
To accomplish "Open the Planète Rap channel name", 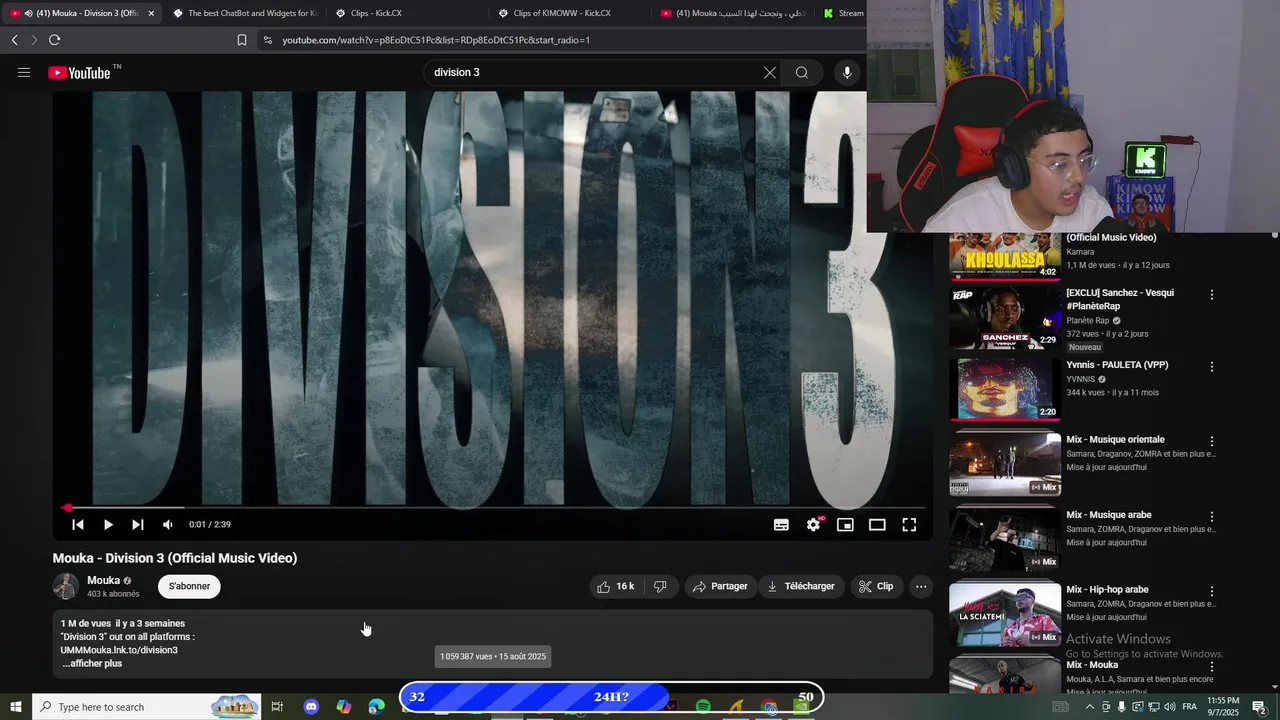I will 1088,321.
